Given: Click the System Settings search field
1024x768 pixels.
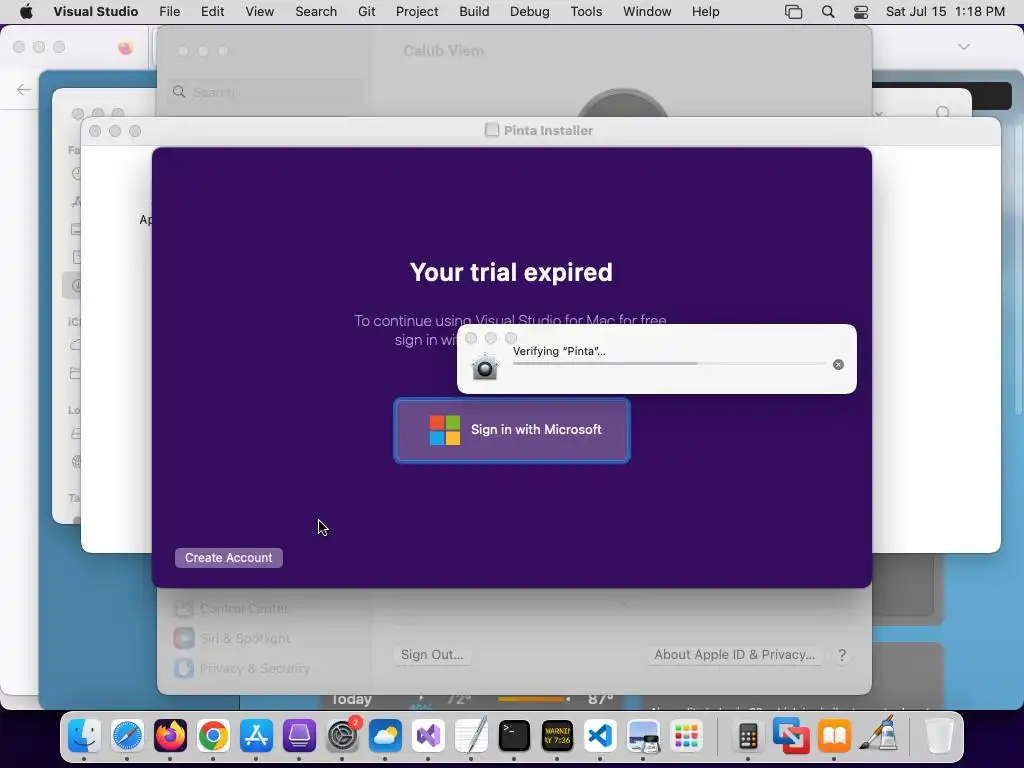Looking at the screenshot, I should point(264,92).
